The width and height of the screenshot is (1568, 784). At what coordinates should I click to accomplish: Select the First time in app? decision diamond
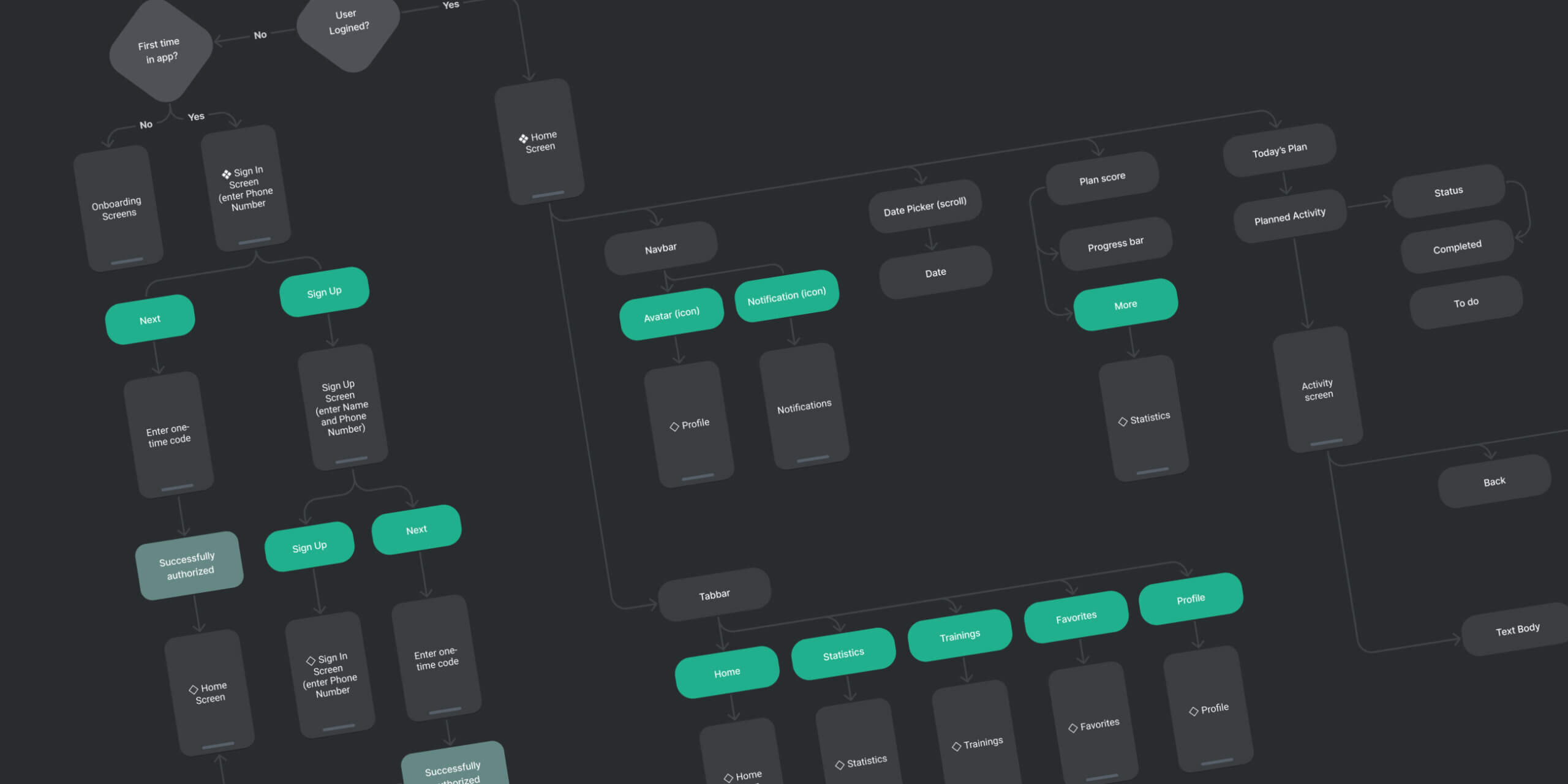tap(160, 51)
